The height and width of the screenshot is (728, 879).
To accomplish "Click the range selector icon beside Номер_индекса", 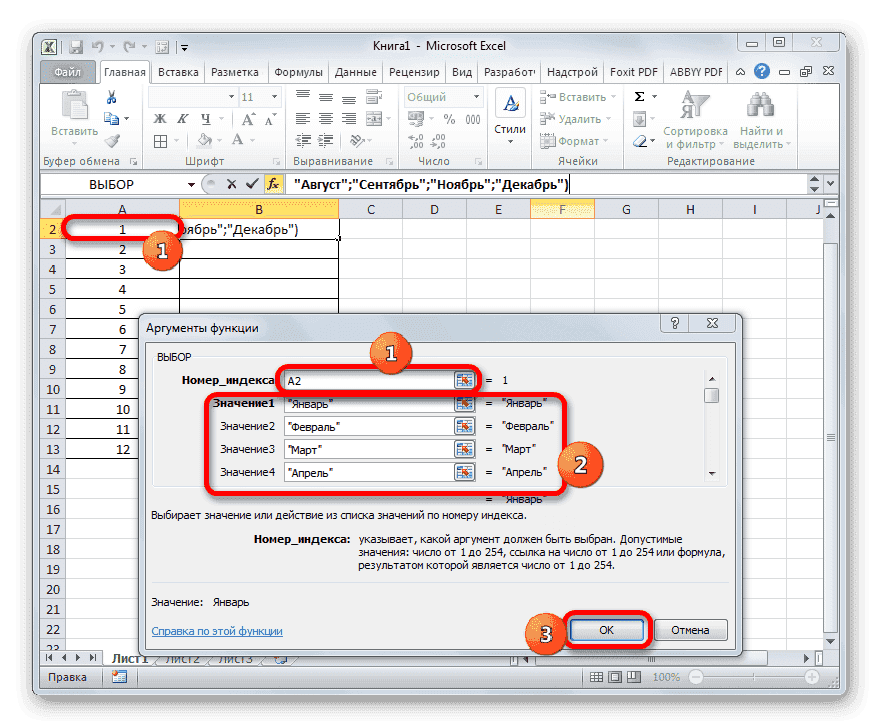I will pyautogui.click(x=465, y=380).
